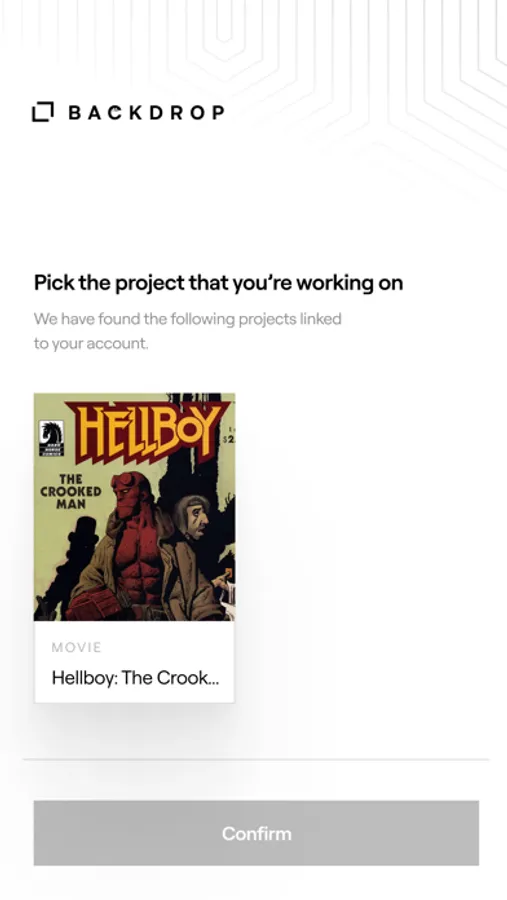Click the white footer of project card
This screenshot has height=900, width=507.
point(134,662)
